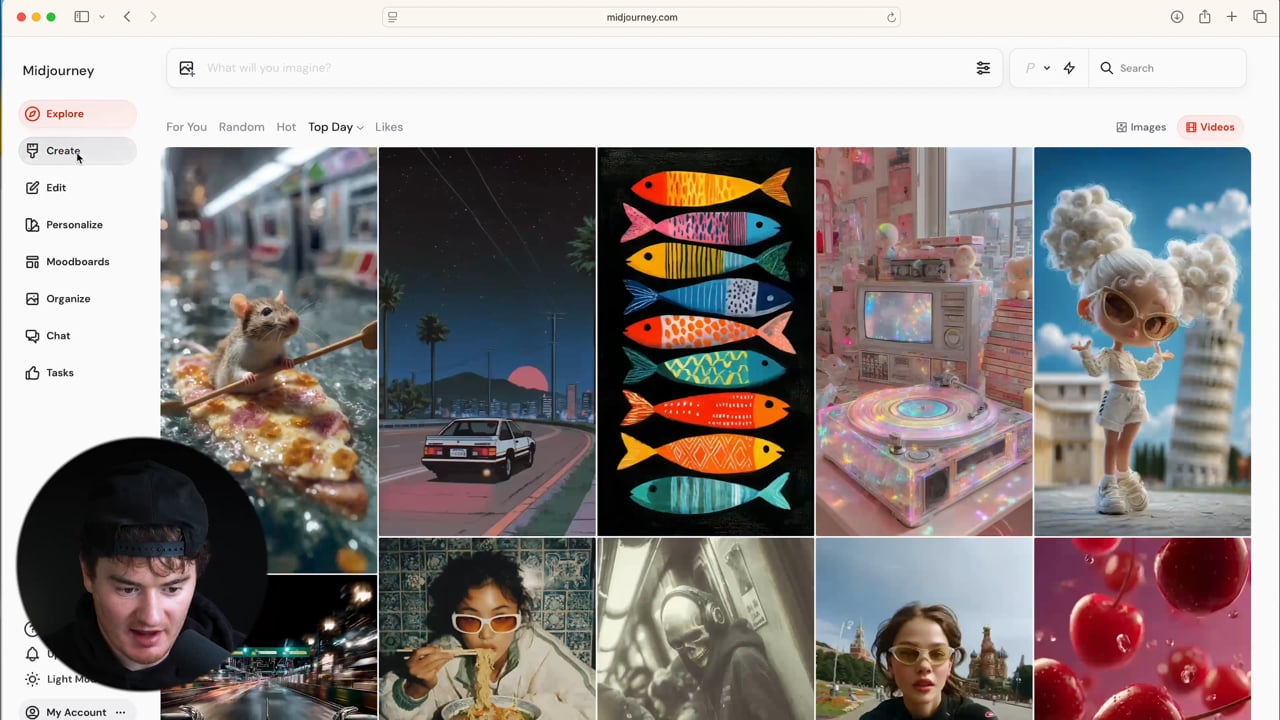Viewport: 1280px width, 720px height.
Task: Reload page with Safari refresh icon
Action: (891, 17)
